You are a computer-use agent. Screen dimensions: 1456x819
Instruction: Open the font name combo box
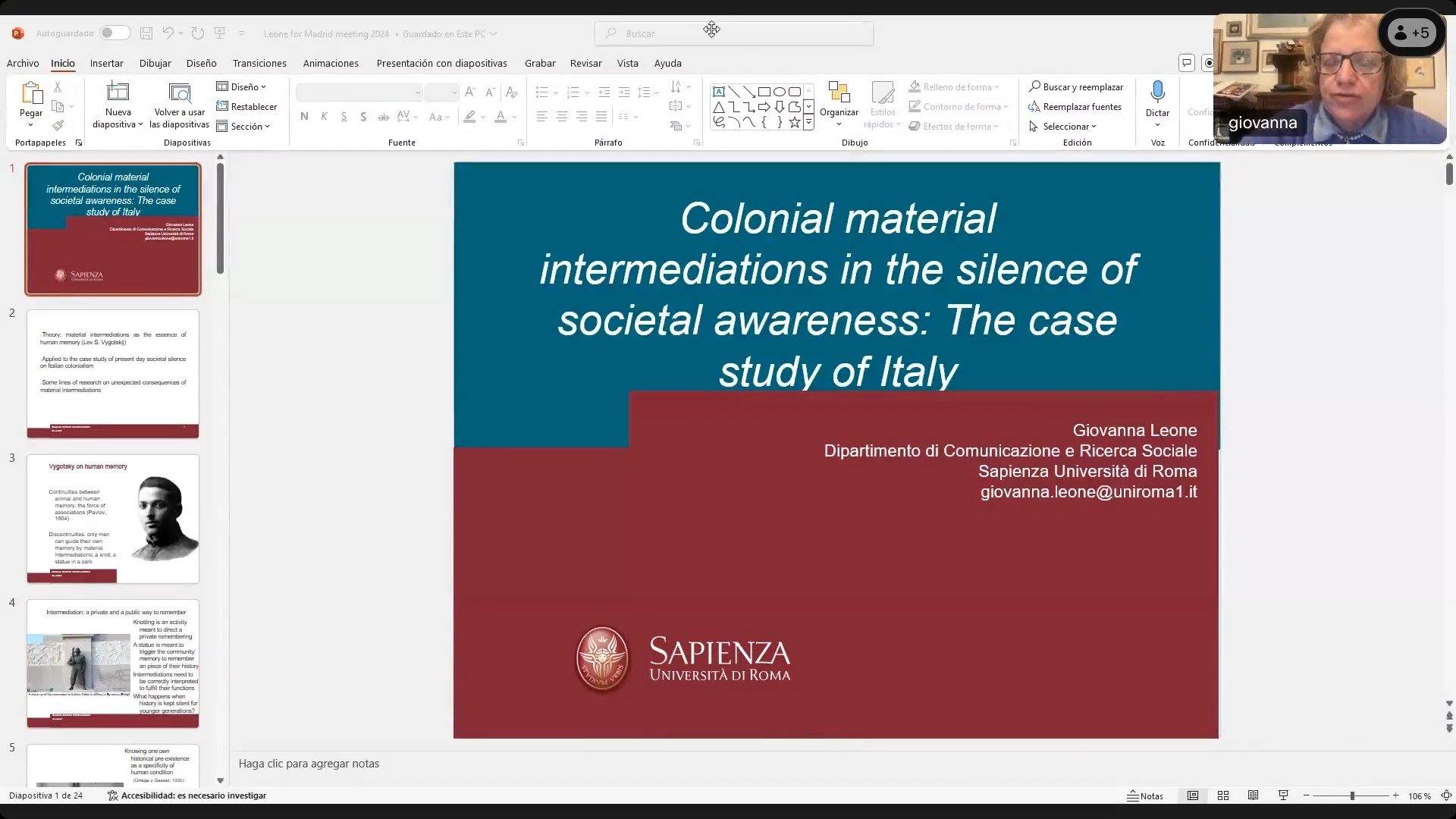point(359,93)
